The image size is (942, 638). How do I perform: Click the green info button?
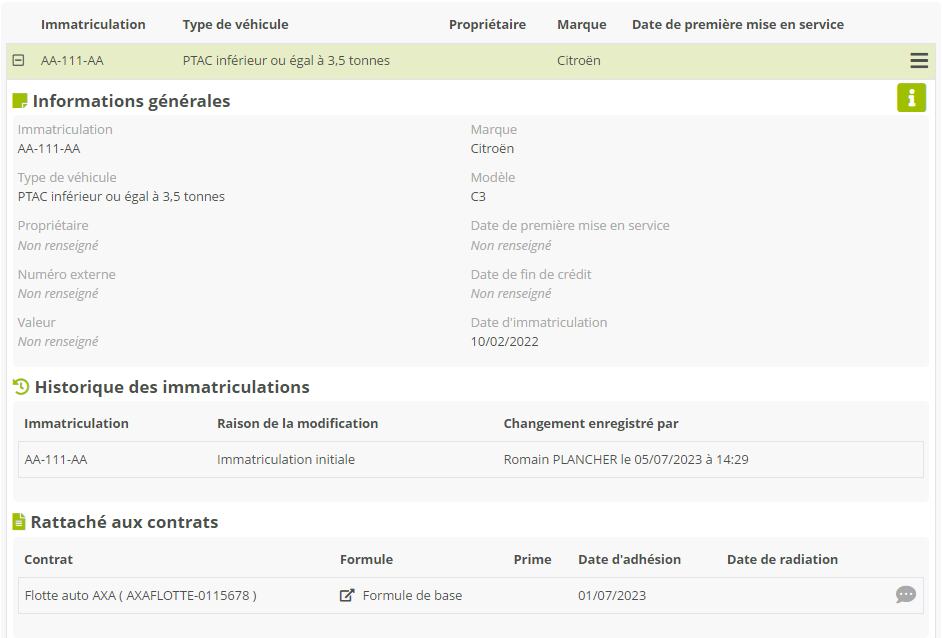(911, 98)
